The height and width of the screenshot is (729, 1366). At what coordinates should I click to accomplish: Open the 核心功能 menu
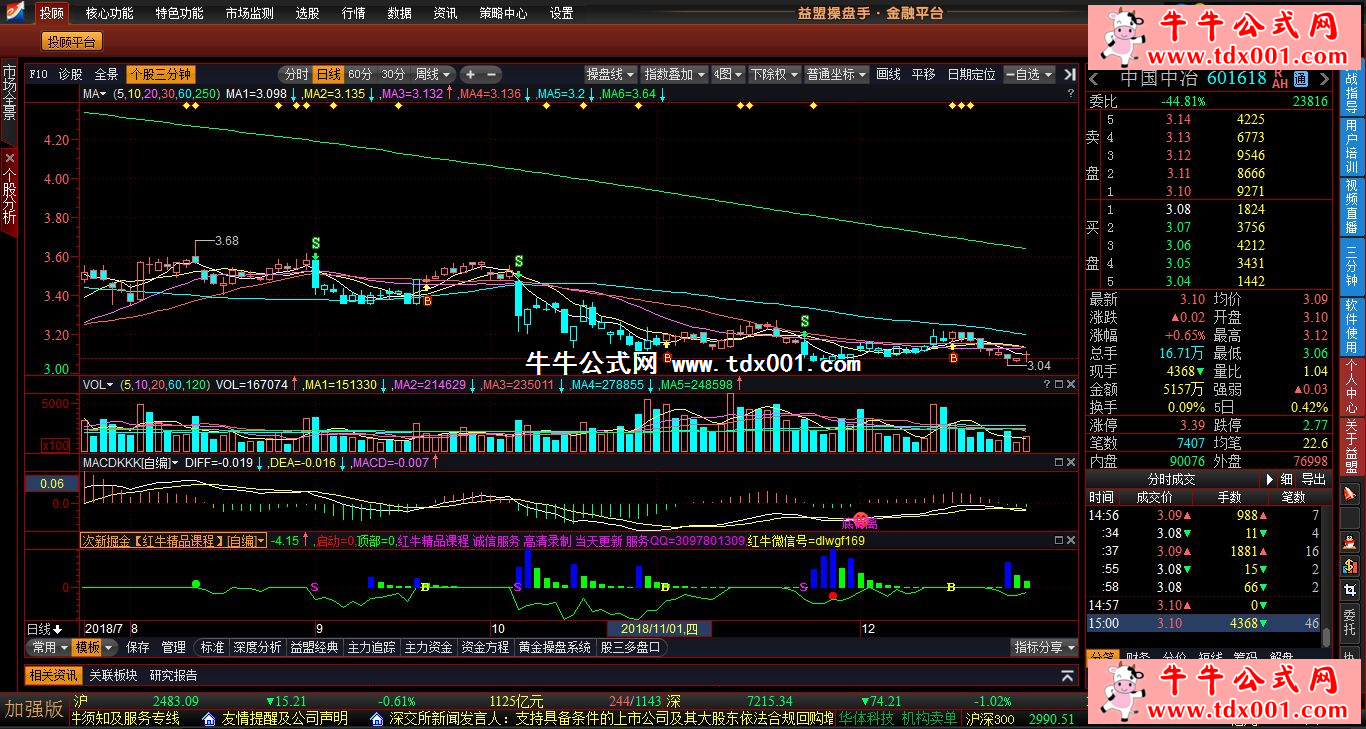[x=109, y=14]
